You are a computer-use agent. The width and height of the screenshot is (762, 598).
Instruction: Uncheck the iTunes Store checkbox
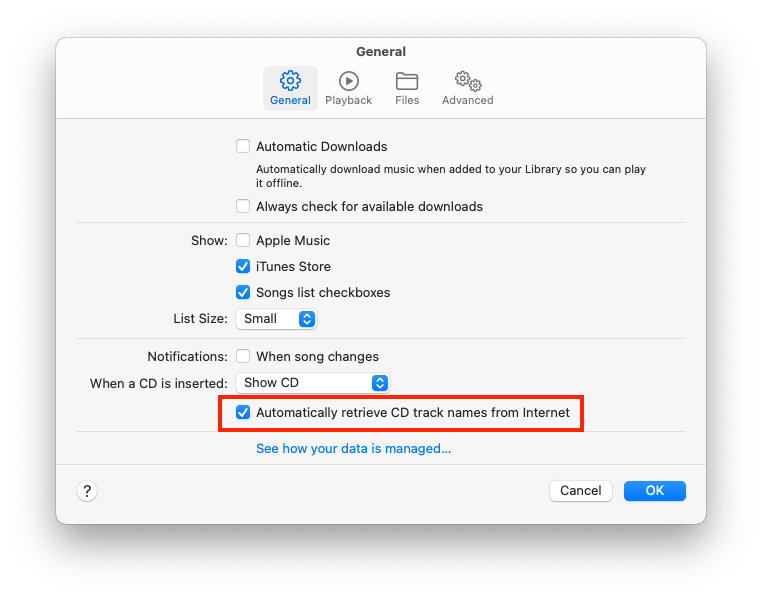pos(243,266)
